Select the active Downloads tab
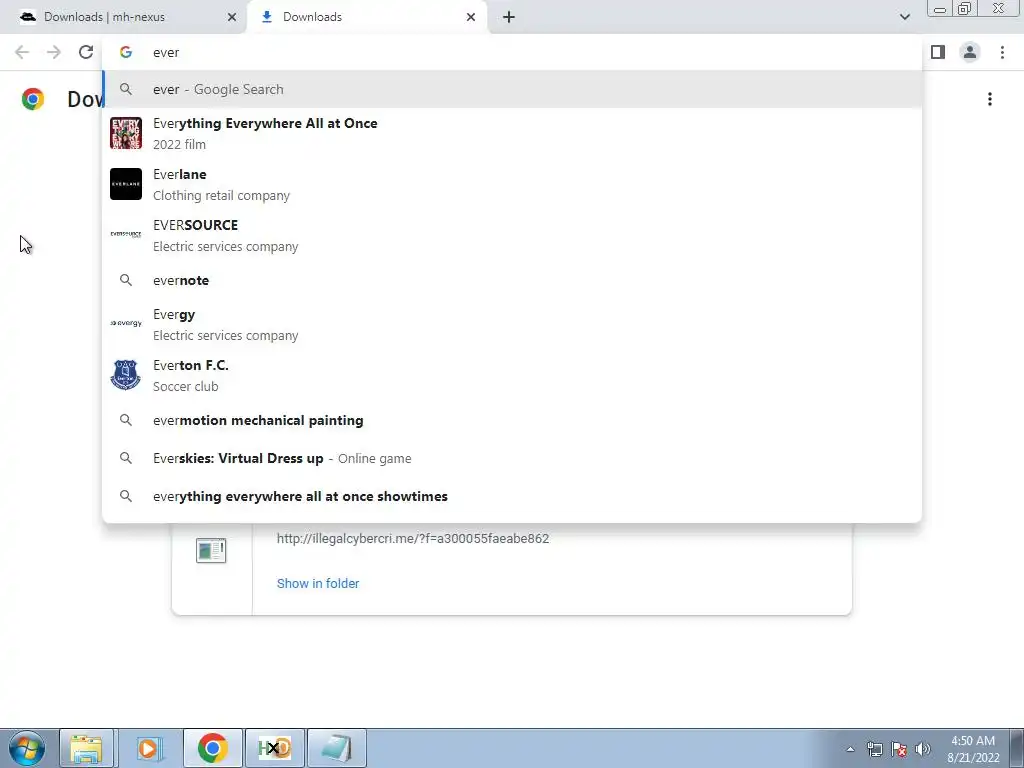 (x=366, y=17)
